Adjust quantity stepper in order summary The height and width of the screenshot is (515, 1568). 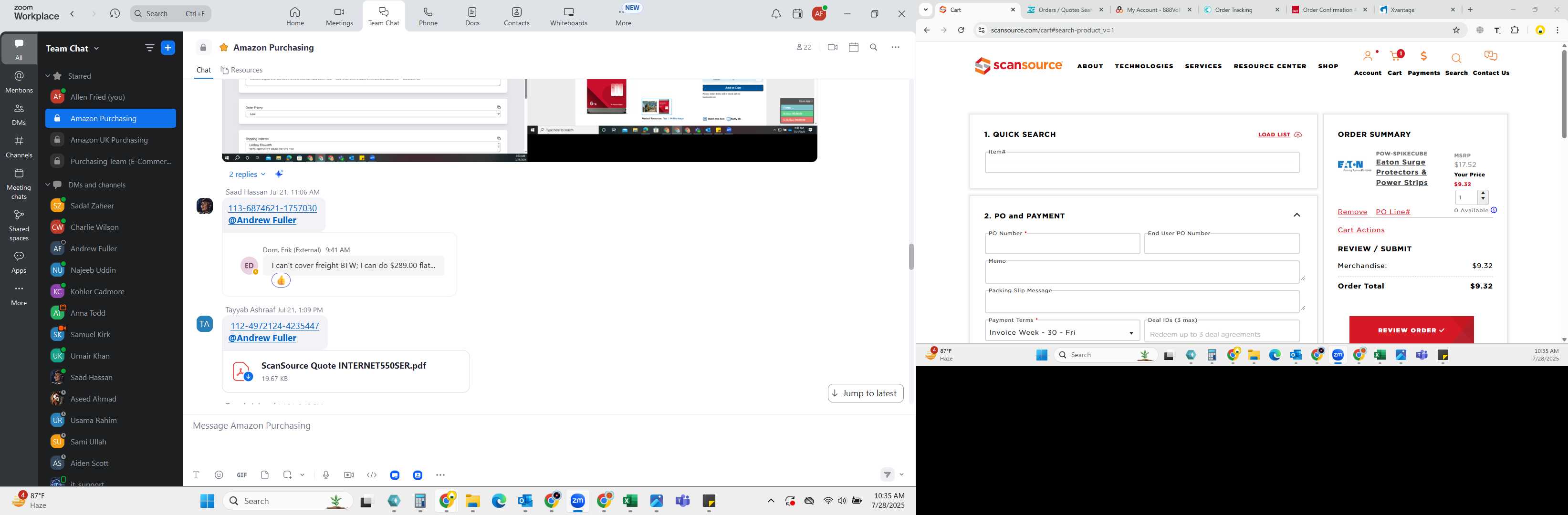click(x=1483, y=197)
